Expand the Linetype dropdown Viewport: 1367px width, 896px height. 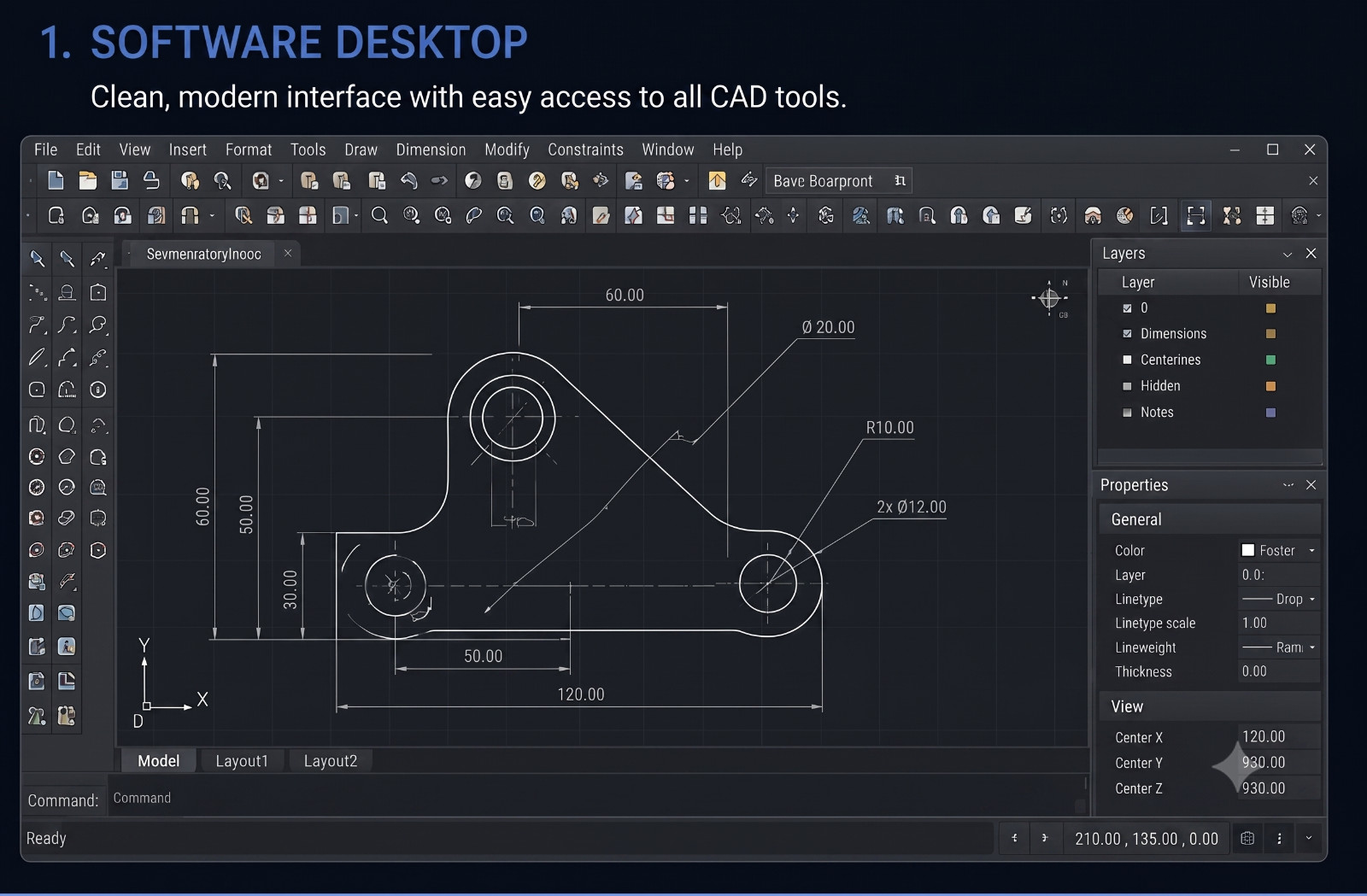coord(1278,600)
